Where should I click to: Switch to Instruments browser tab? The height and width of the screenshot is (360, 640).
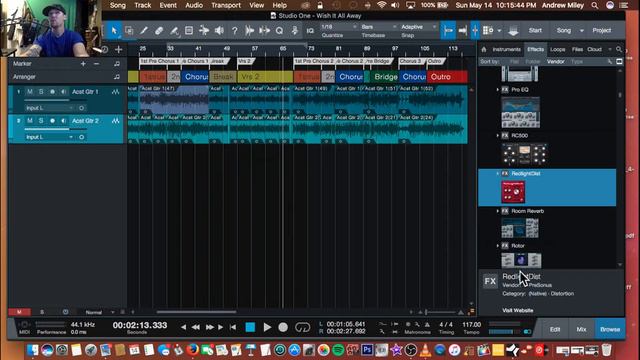click(x=507, y=49)
